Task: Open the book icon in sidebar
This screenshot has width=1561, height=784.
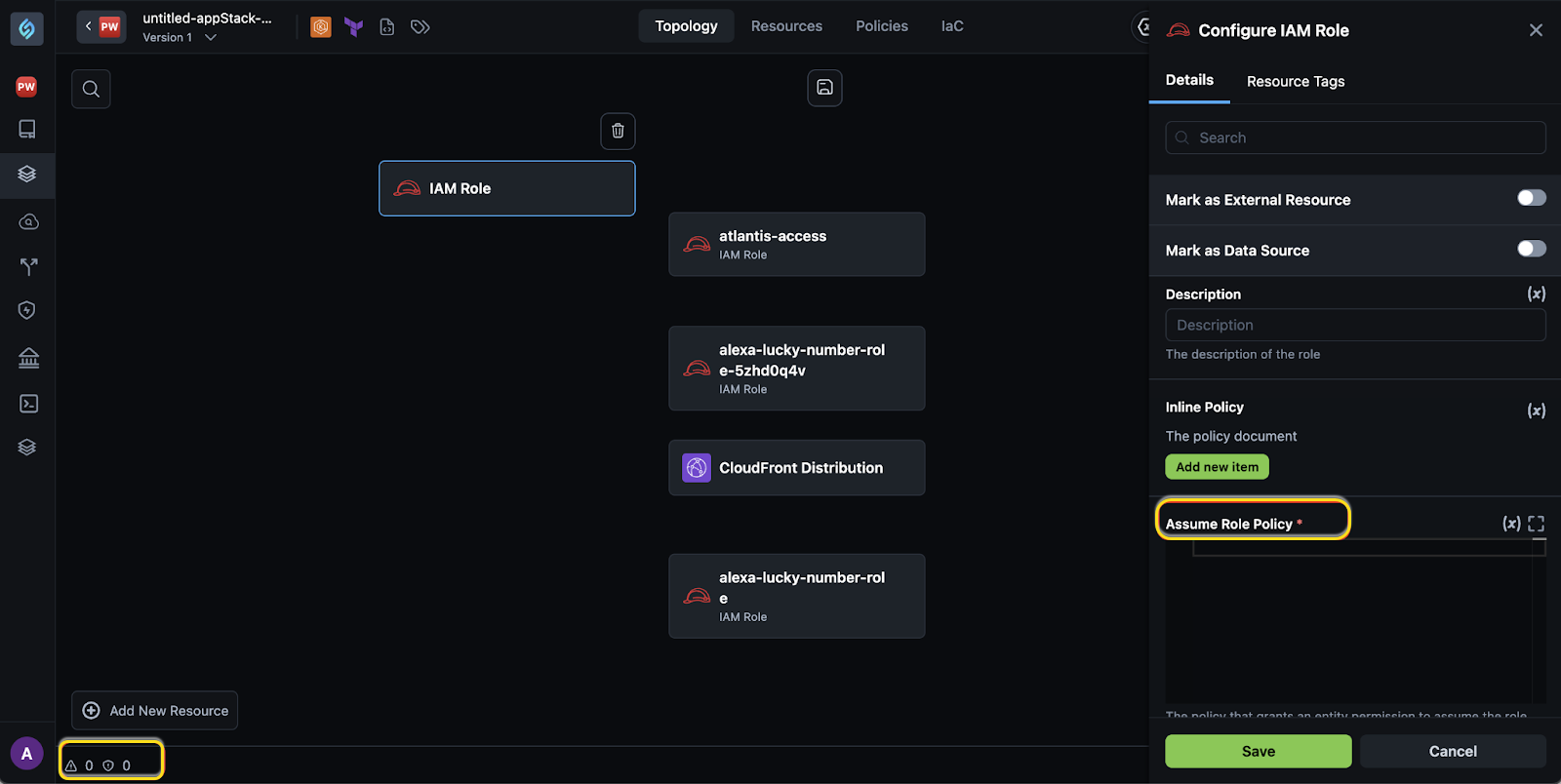Action: click(27, 129)
